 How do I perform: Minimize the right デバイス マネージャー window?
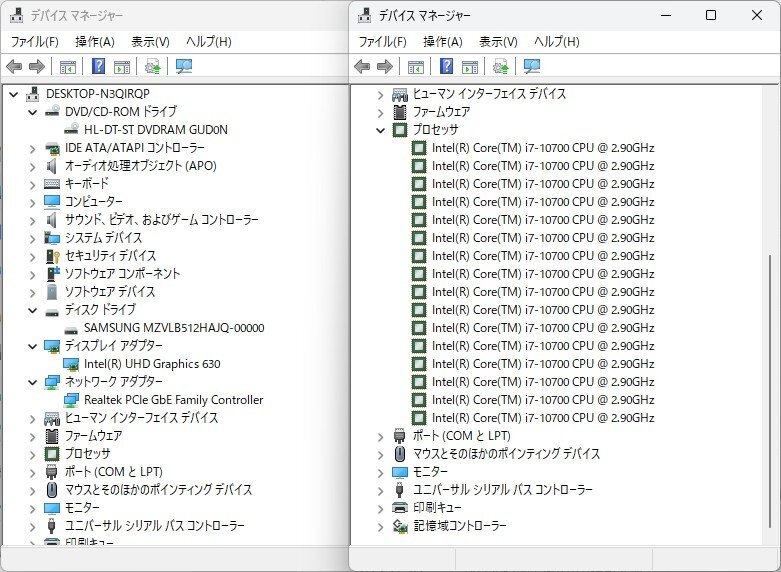(666, 15)
